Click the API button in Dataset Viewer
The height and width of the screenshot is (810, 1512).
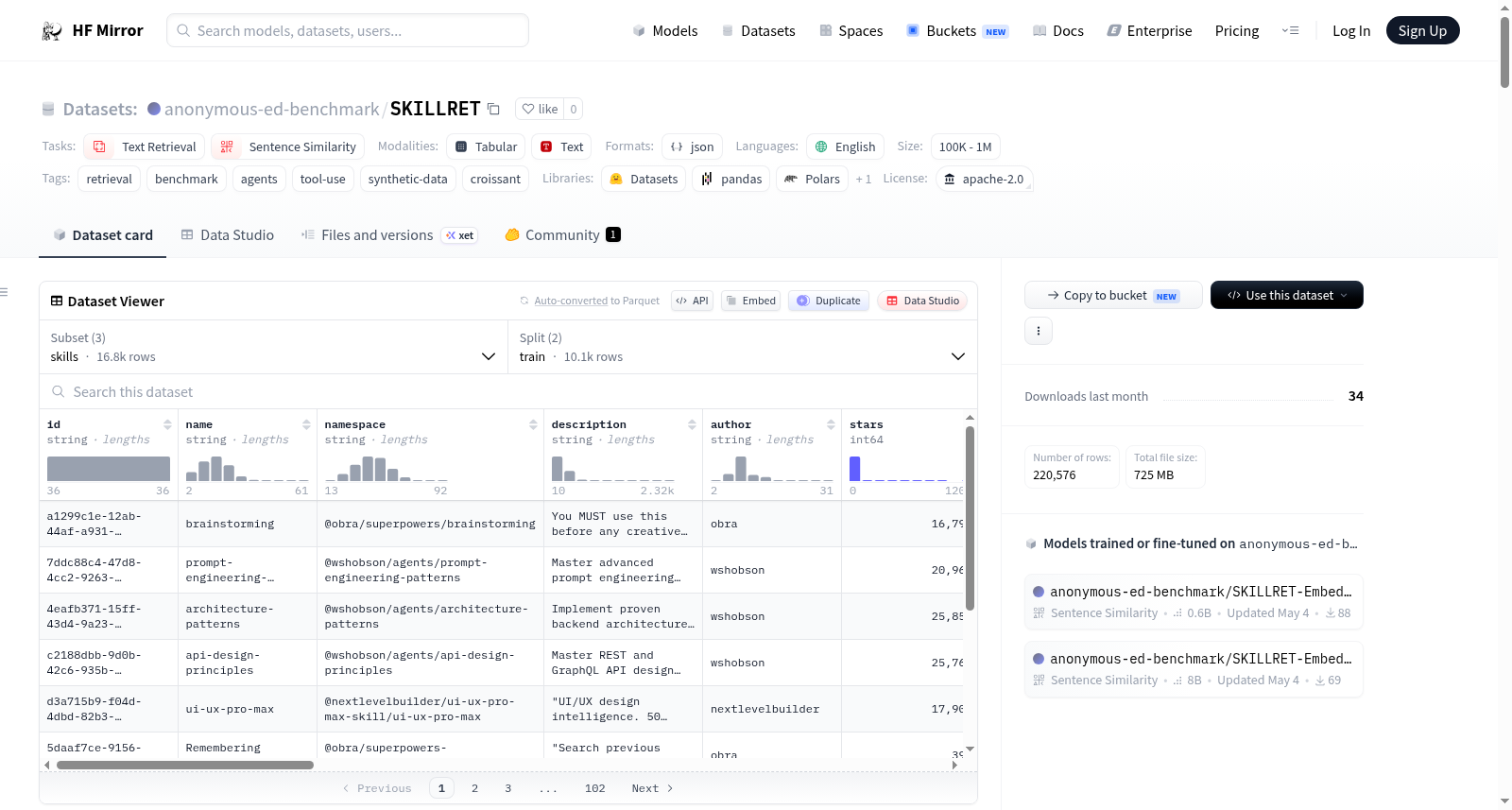click(x=692, y=301)
